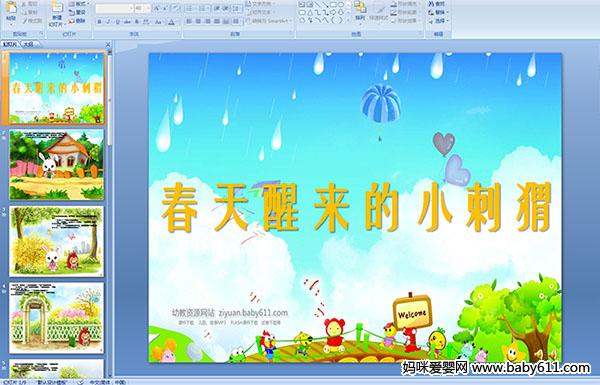Toggle Italic formatting
This screenshot has width=600, height=385.
point(108,22)
